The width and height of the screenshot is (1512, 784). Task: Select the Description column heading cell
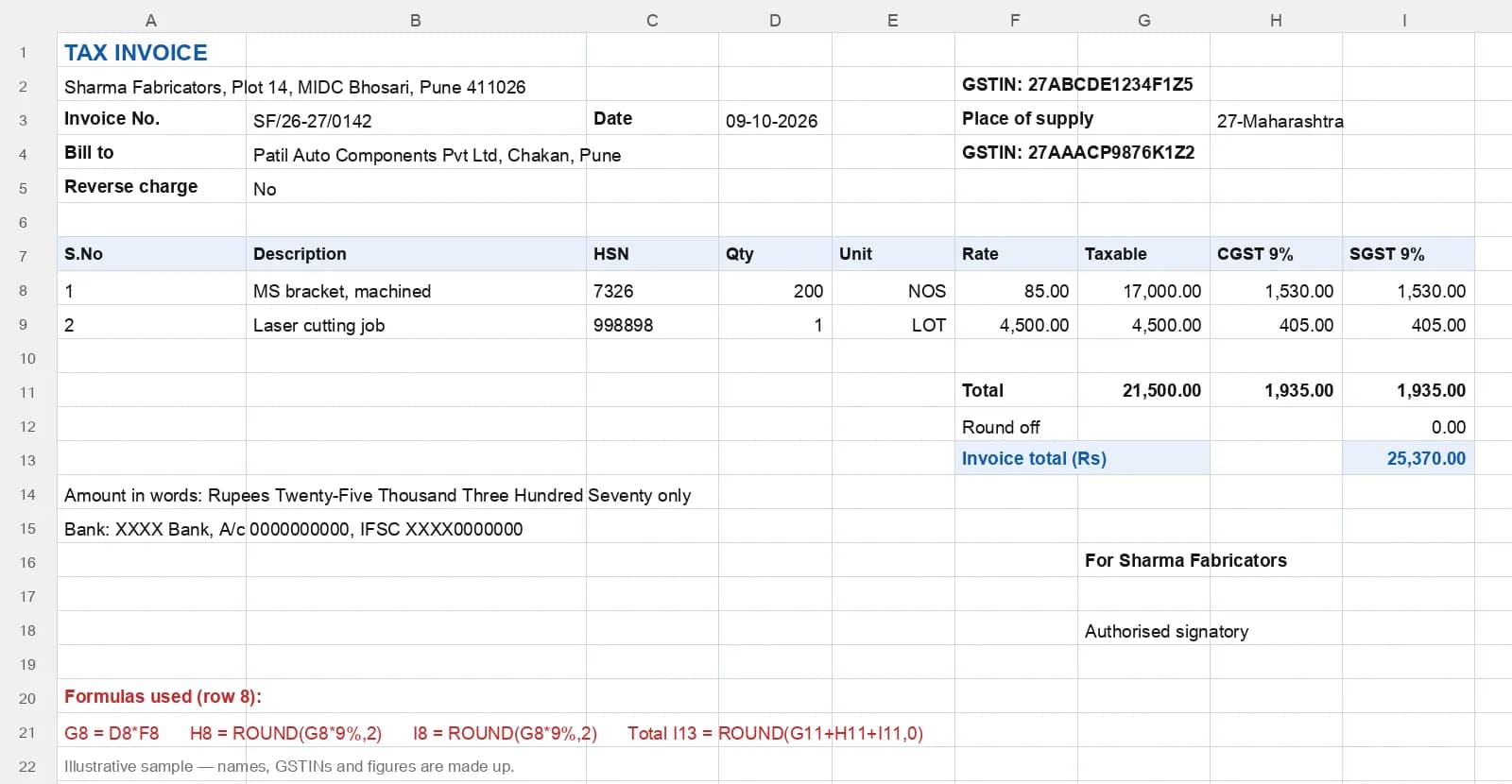(x=416, y=253)
